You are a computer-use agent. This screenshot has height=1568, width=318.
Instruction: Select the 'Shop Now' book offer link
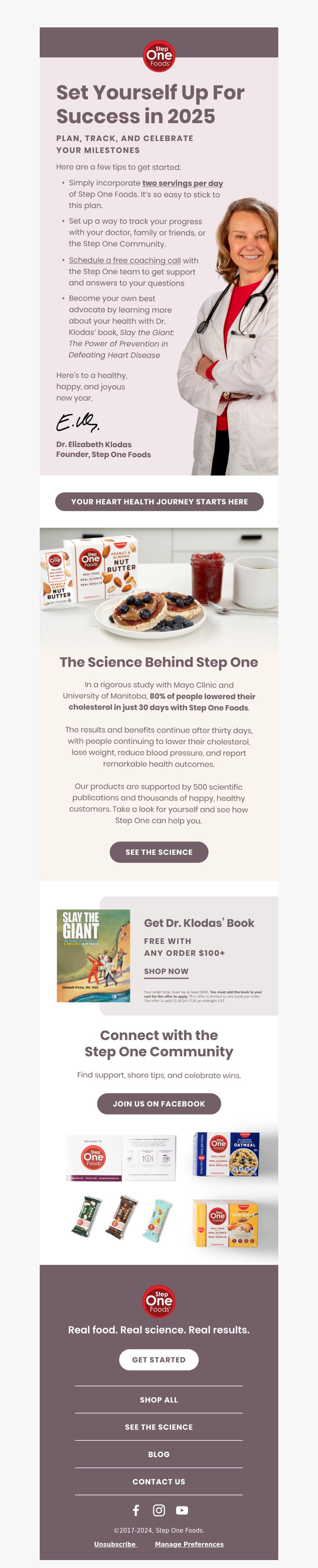(x=166, y=971)
